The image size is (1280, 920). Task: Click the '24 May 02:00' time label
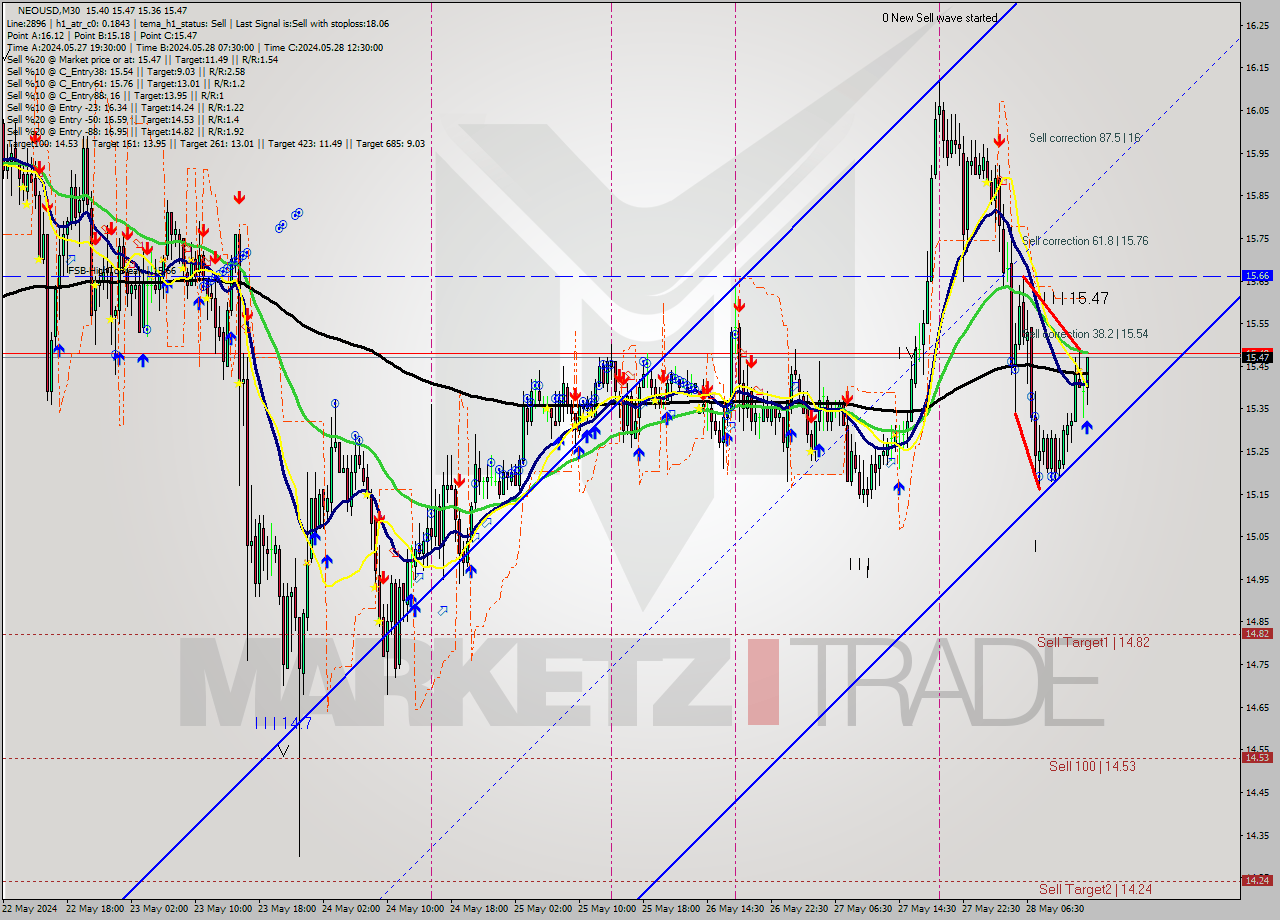pos(351,910)
